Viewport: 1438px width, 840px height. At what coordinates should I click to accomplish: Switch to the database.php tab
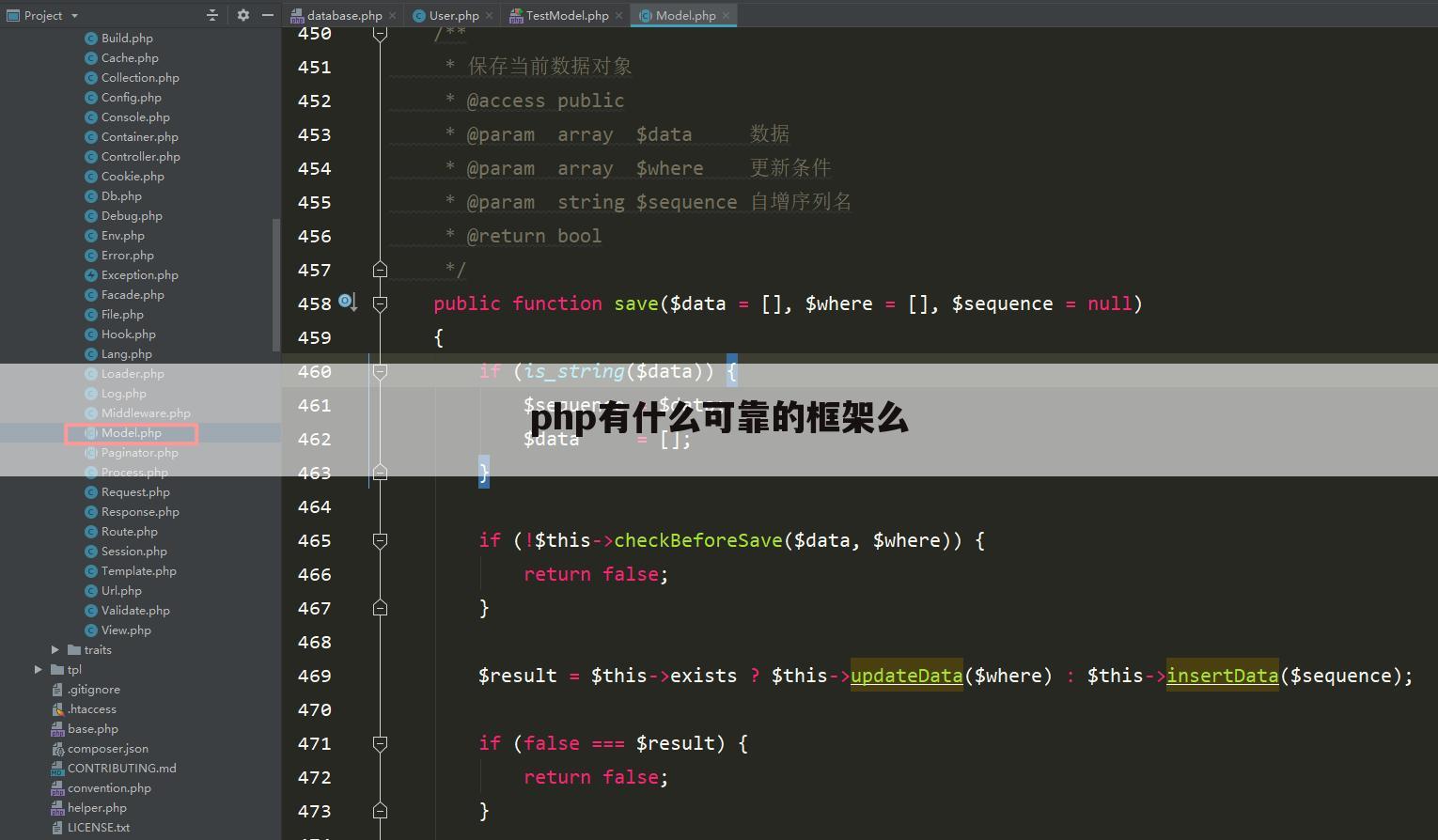pyautogui.click(x=343, y=15)
